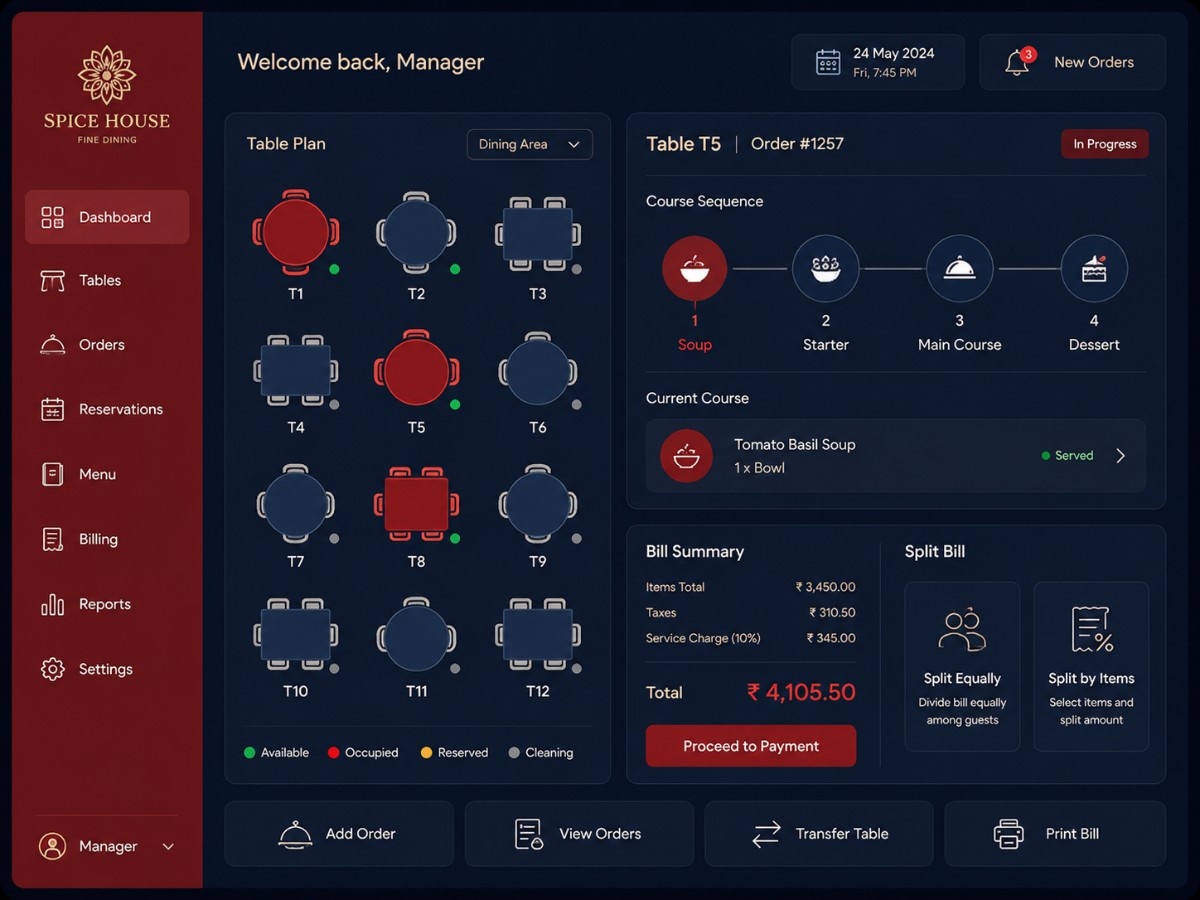
Task: Select occupied table T5
Action: pyautogui.click(x=416, y=370)
